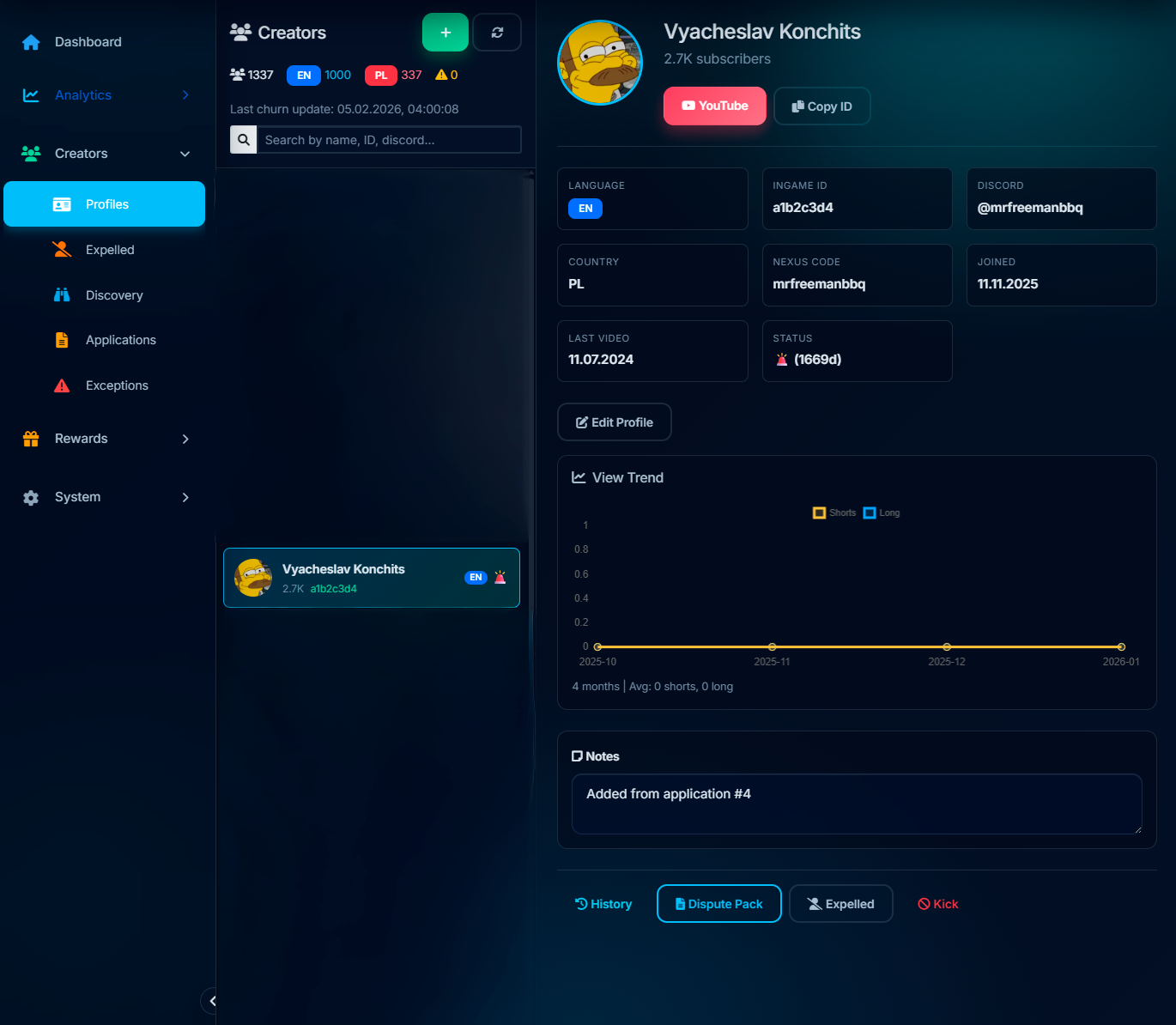This screenshot has height=1025, width=1176.
Task: Open the Expelled creators page
Action: pyautogui.click(x=110, y=250)
